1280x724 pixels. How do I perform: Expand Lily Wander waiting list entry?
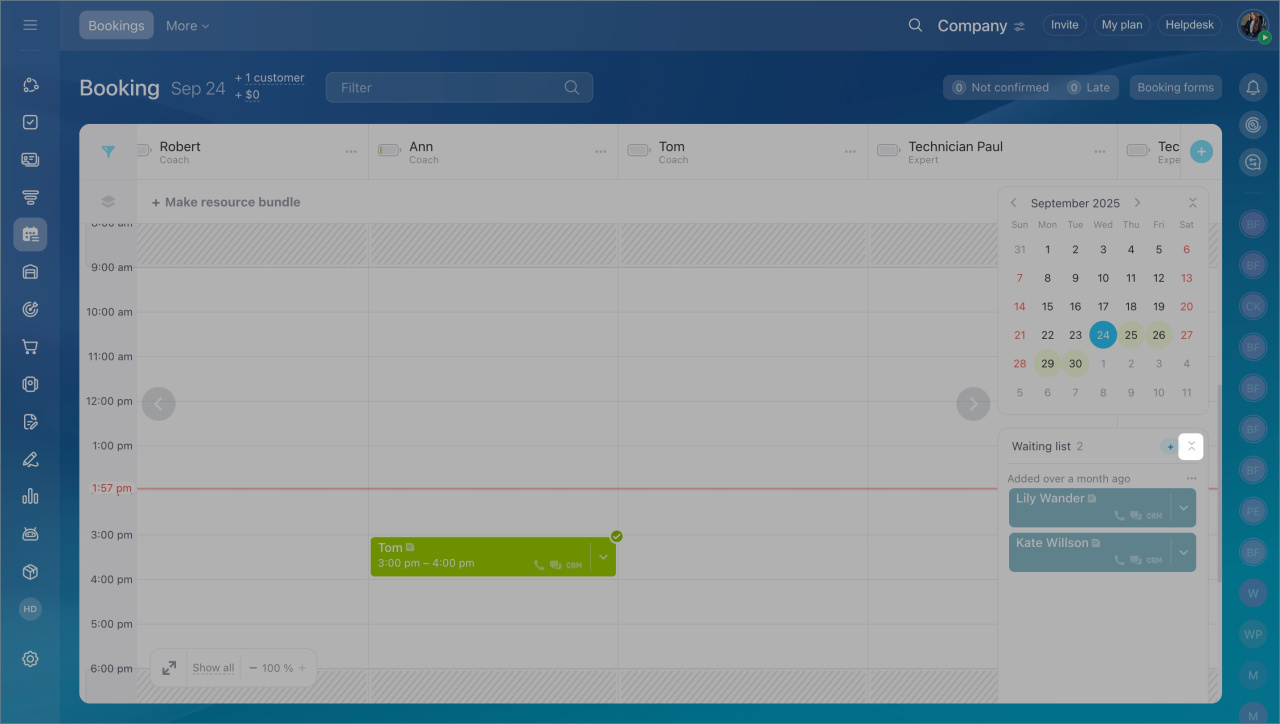(x=1183, y=508)
